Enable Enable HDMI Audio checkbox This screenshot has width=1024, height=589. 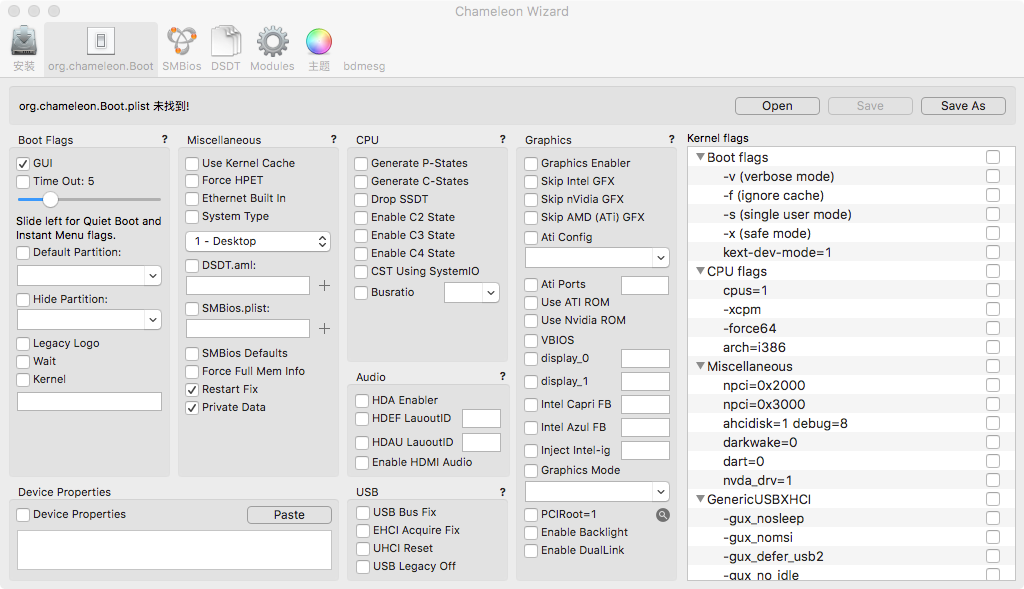[362, 462]
